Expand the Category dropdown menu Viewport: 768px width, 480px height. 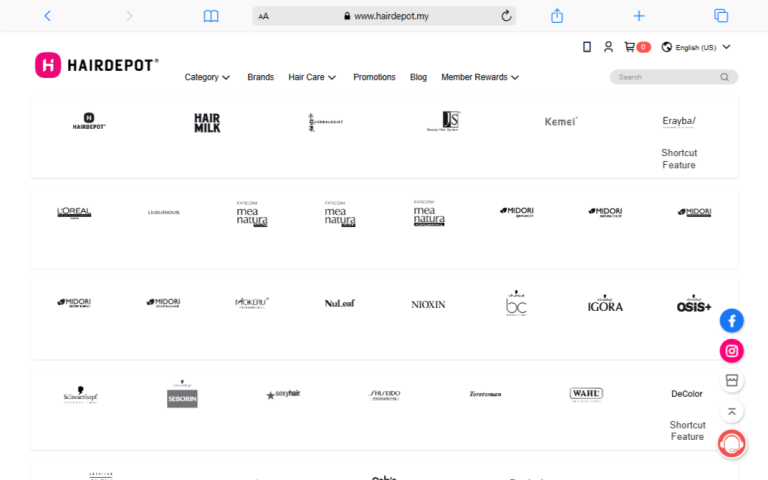[207, 77]
